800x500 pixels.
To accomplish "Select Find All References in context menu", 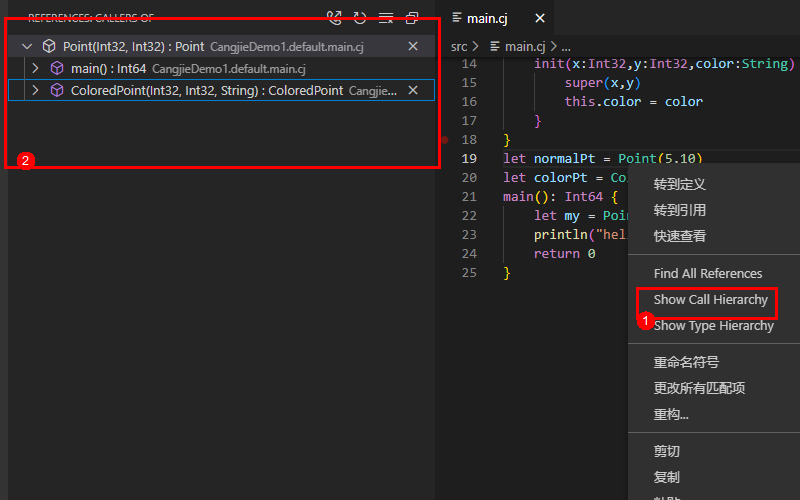I will pos(707,273).
